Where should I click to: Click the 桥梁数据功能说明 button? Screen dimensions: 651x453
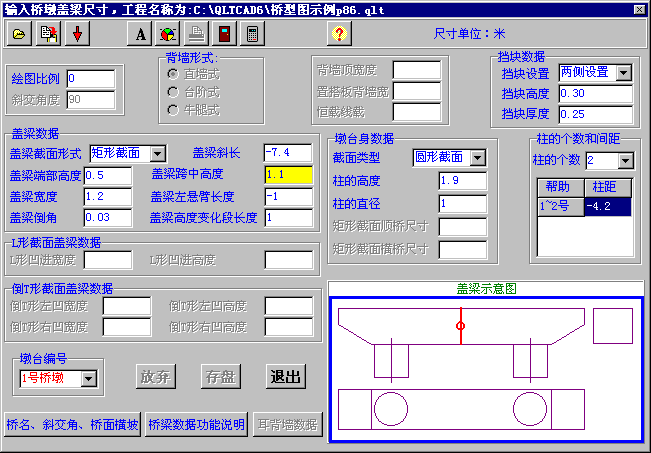[196, 424]
